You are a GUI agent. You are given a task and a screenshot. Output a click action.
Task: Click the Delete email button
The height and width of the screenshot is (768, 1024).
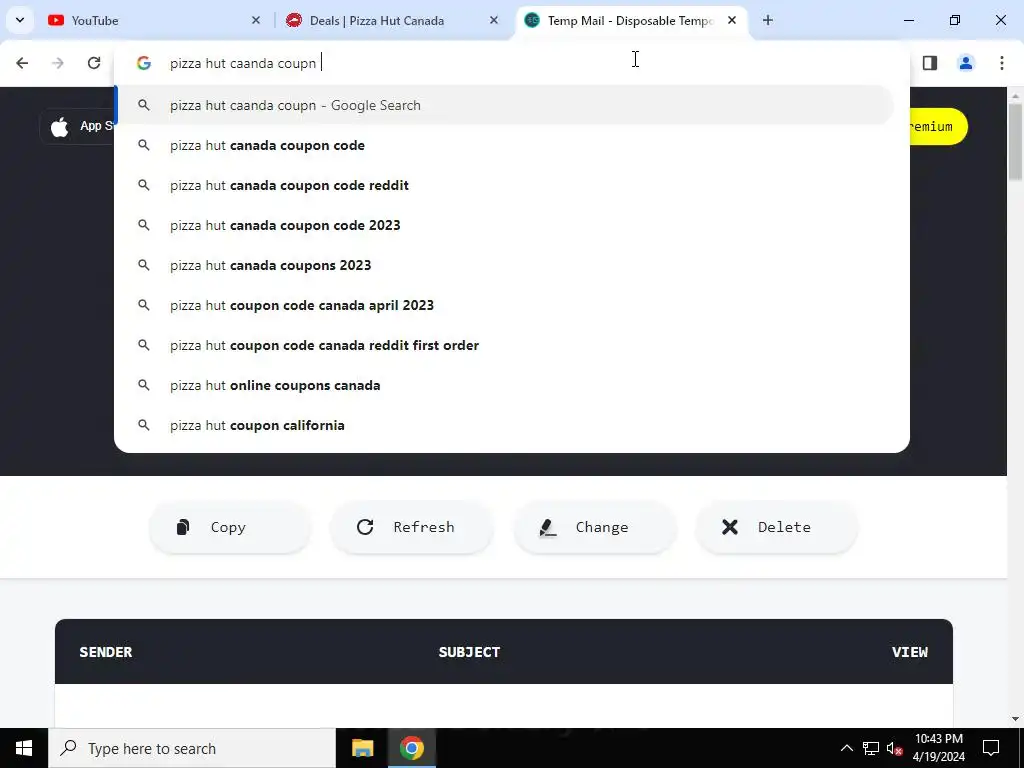click(777, 527)
